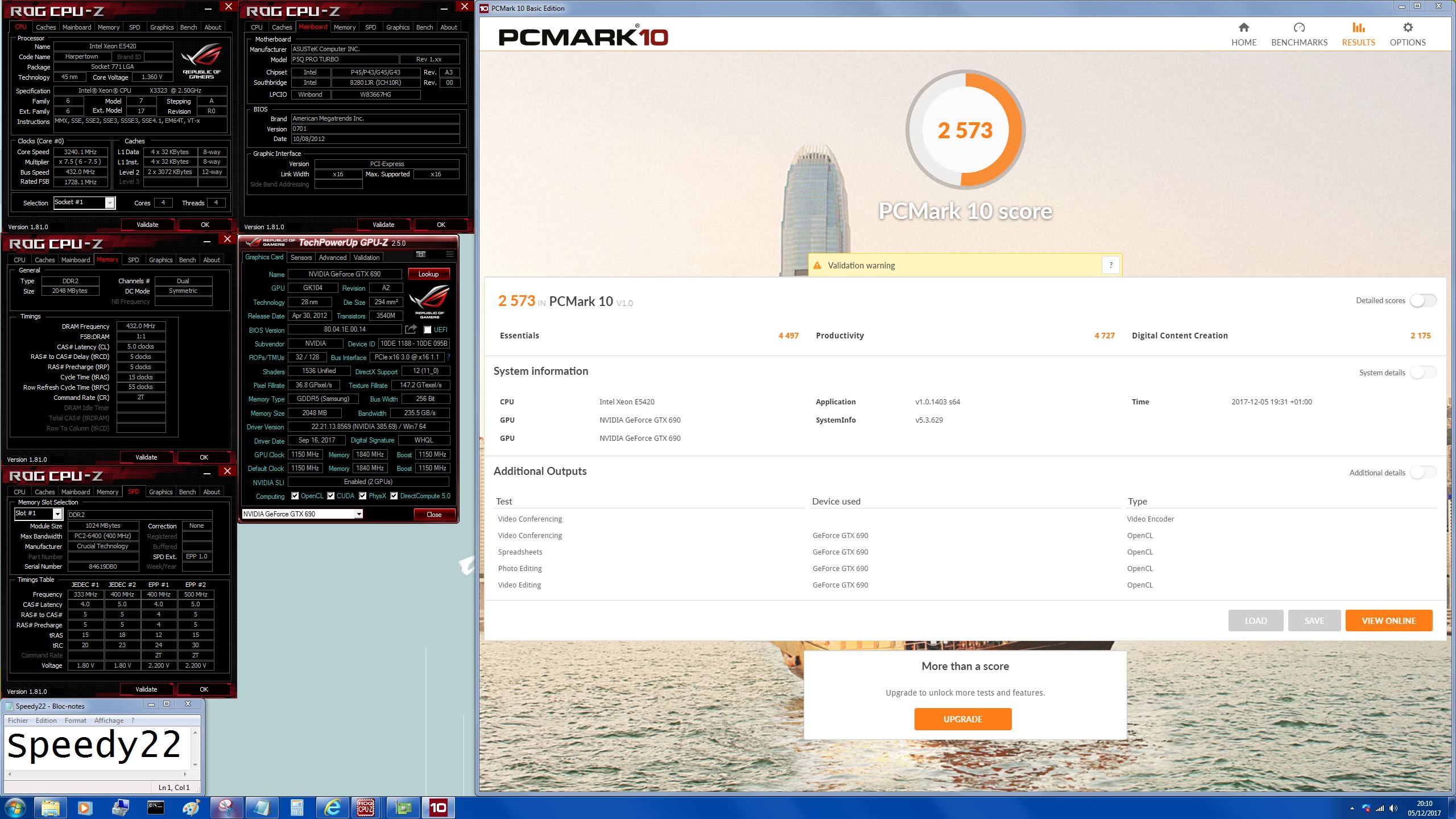The width and height of the screenshot is (1456, 819).
Task: Open Affichage menu in Notepad
Action: pos(109,720)
